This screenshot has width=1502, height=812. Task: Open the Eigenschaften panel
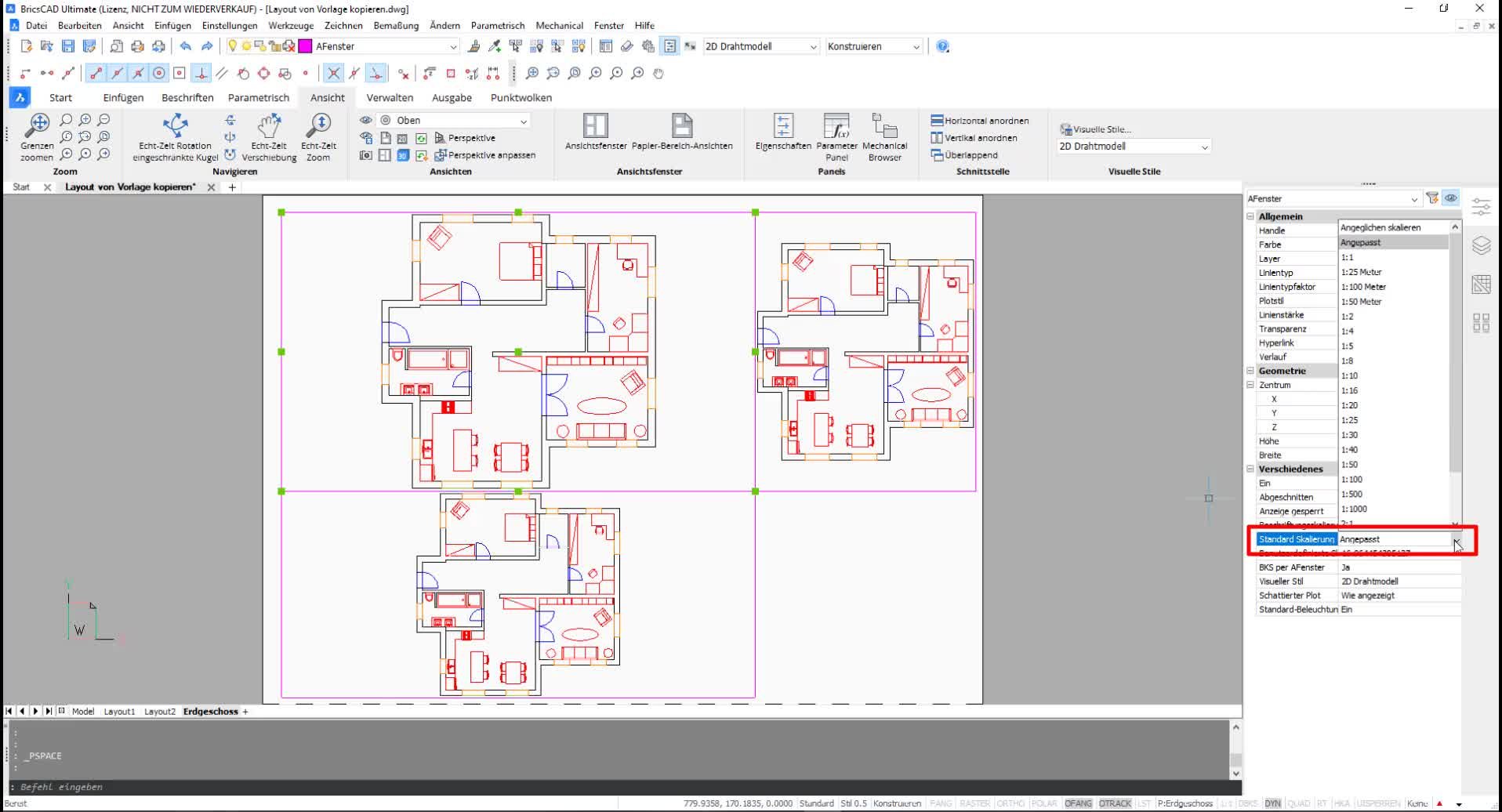[783, 132]
